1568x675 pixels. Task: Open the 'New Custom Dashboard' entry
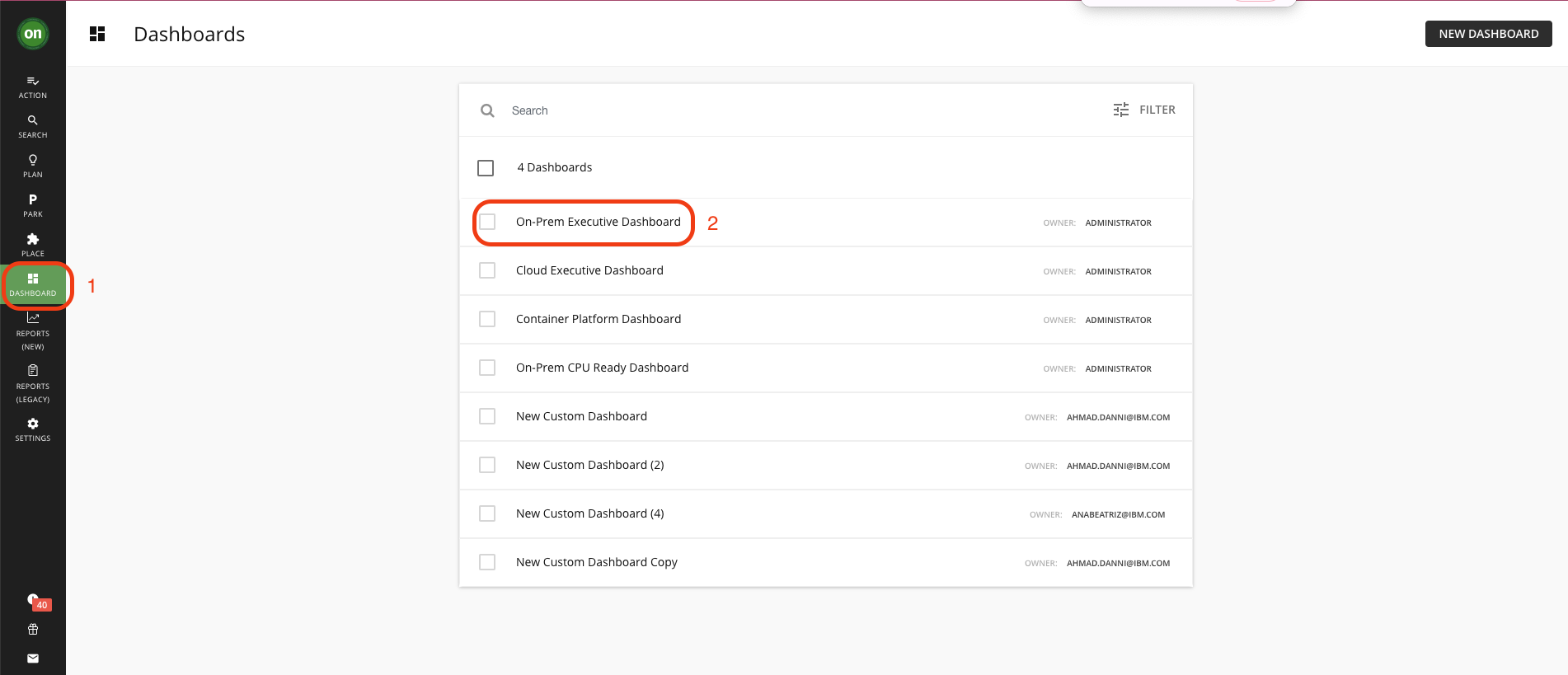tap(581, 416)
